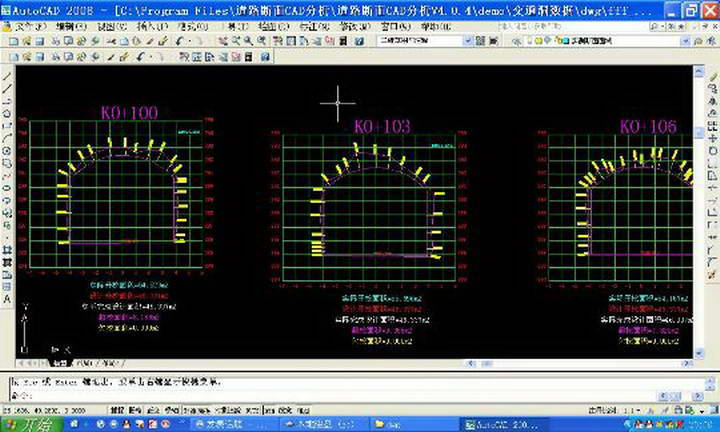Click the Zoom realtime magnifier in top toolbar

pos(236,41)
